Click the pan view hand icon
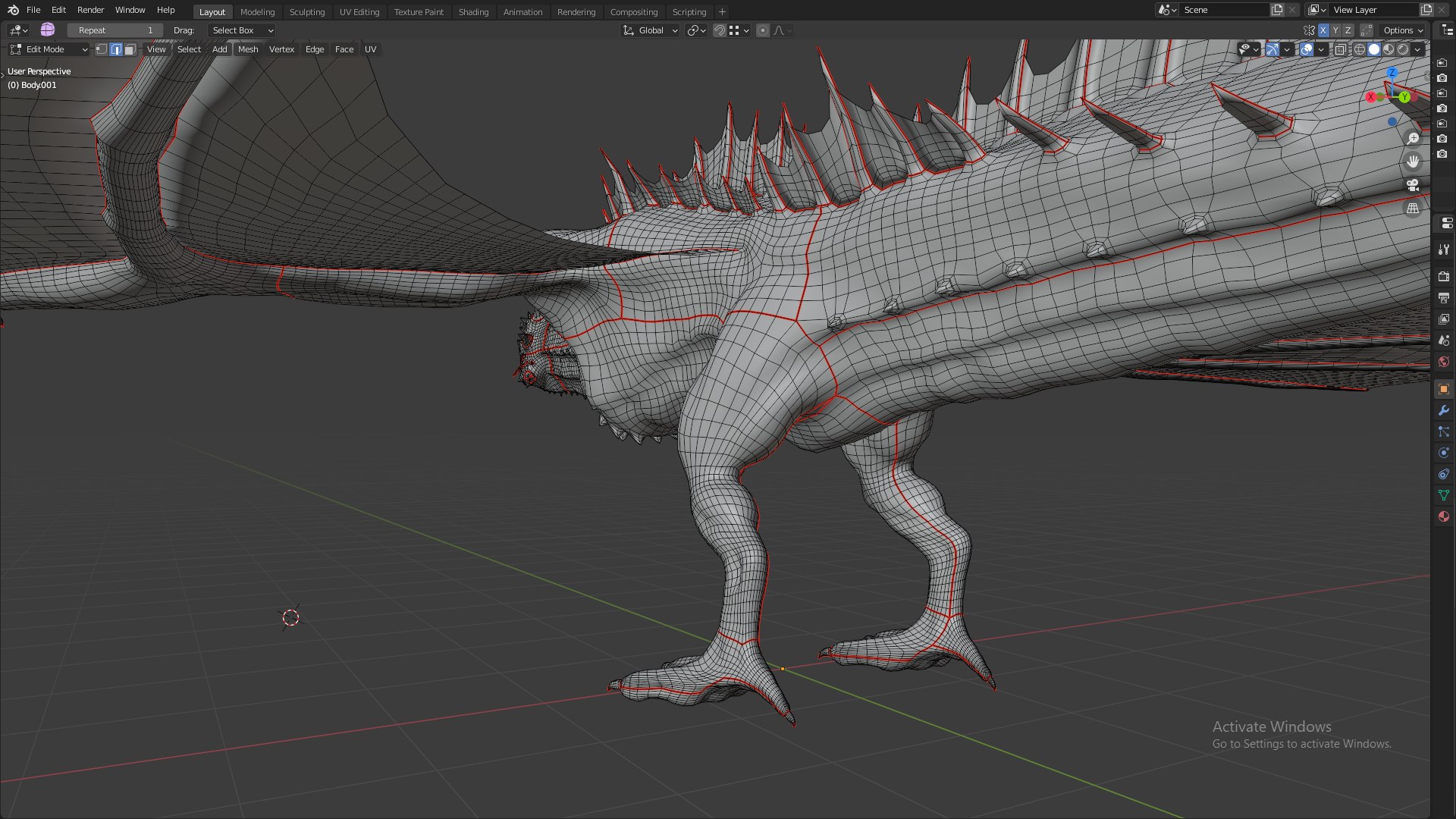This screenshot has height=819, width=1456. click(x=1413, y=162)
